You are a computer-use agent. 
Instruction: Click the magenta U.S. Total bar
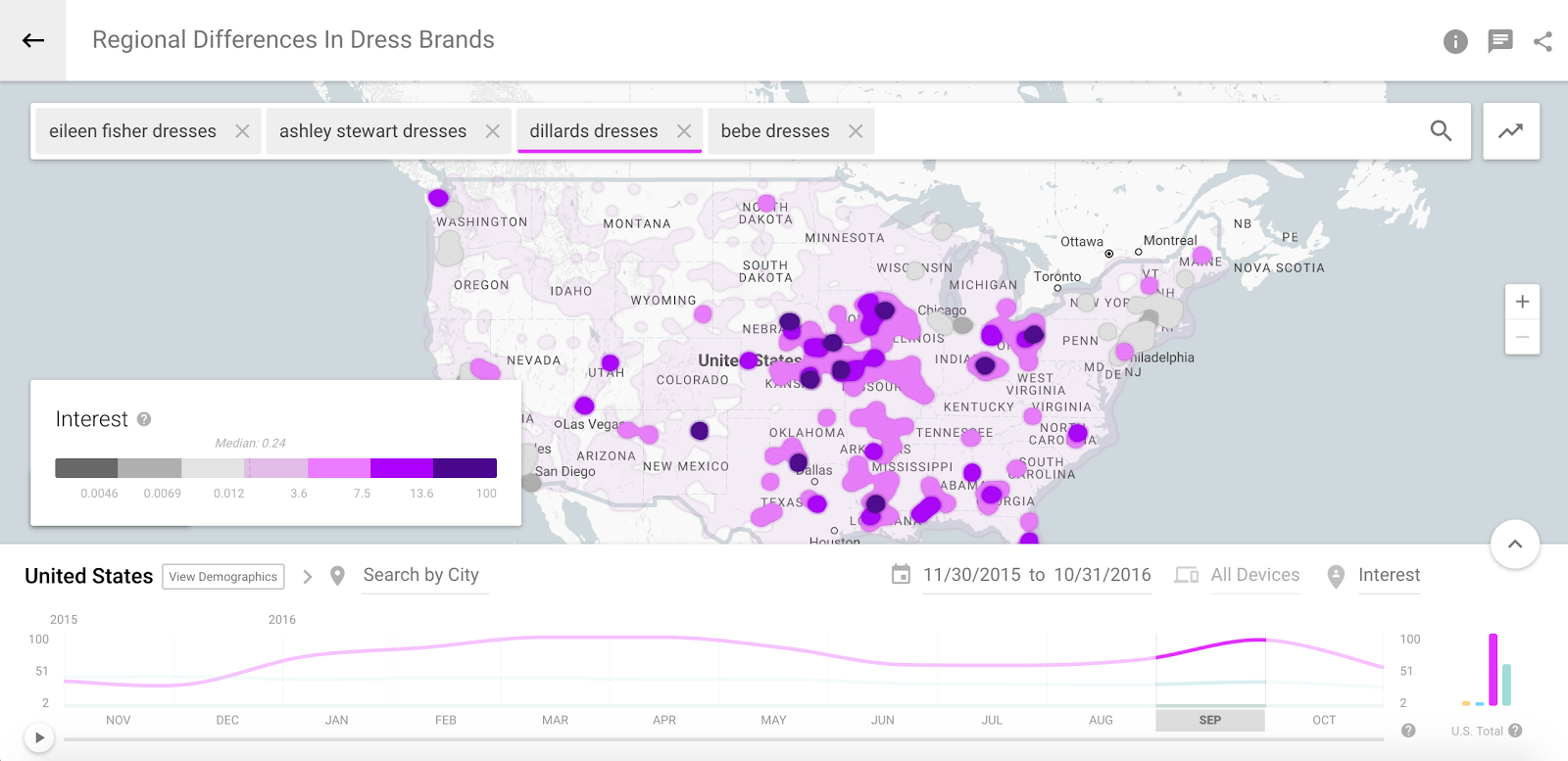[x=1494, y=670]
